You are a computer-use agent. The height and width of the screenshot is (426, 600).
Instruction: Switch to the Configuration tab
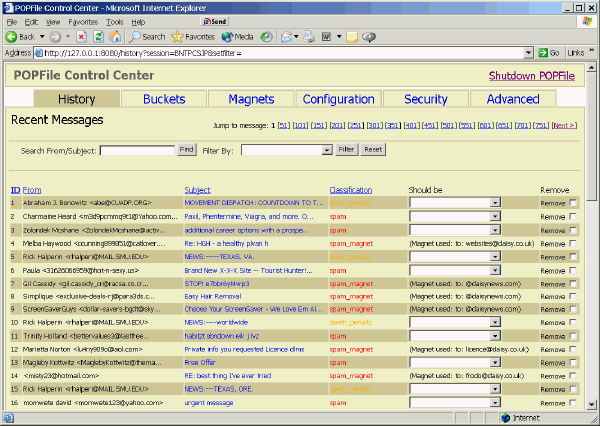(x=339, y=99)
